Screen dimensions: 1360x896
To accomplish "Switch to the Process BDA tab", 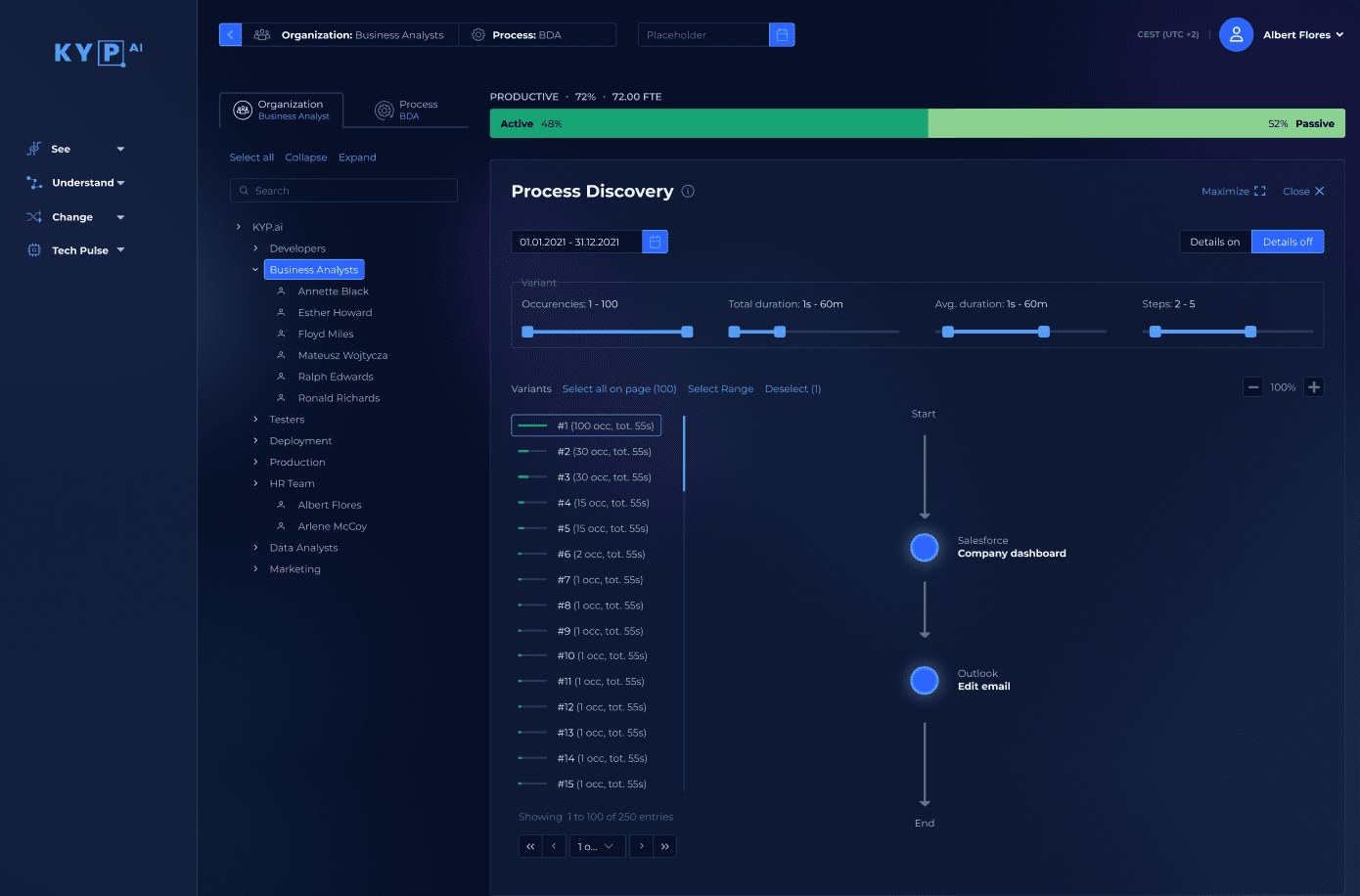I will click(x=410, y=109).
